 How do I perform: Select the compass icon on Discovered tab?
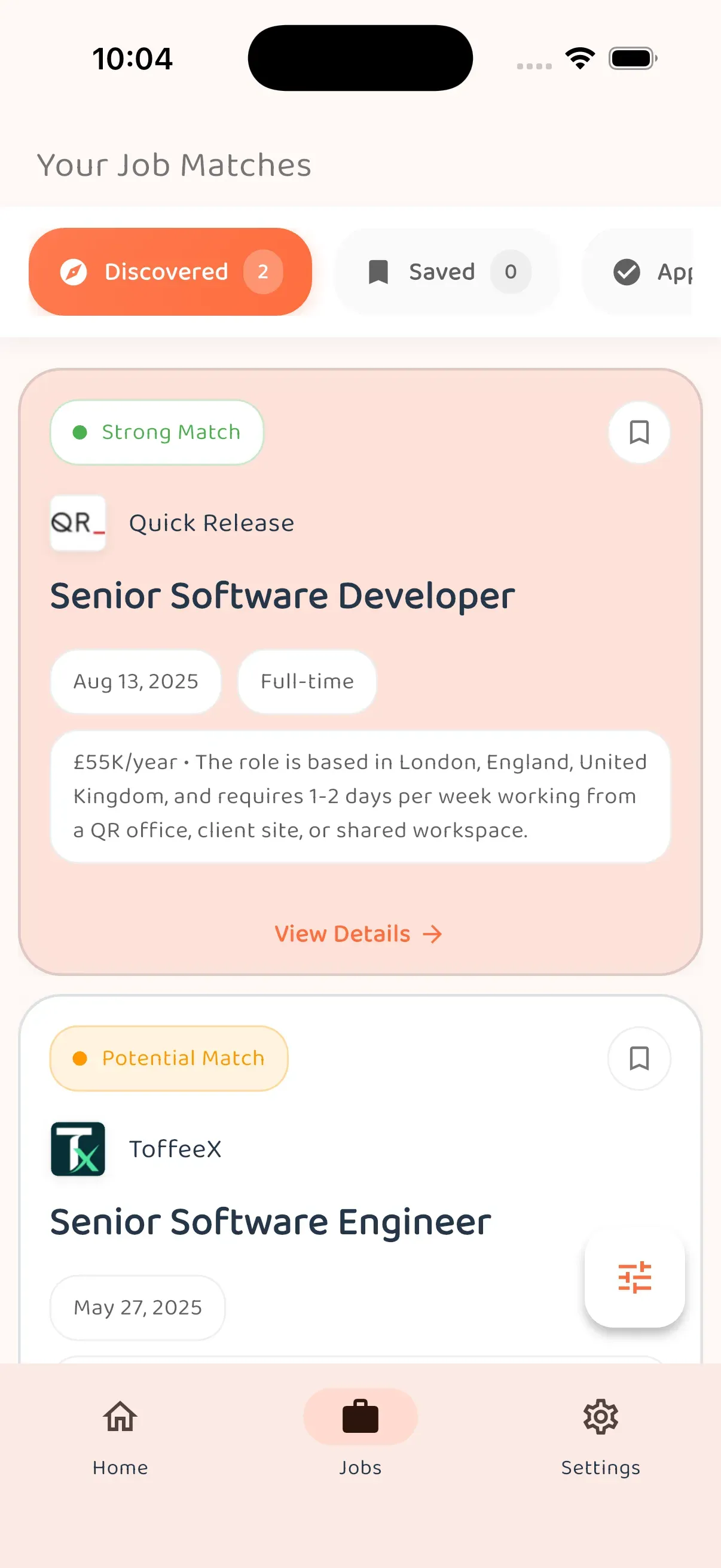pyautogui.click(x=72, y=271)
